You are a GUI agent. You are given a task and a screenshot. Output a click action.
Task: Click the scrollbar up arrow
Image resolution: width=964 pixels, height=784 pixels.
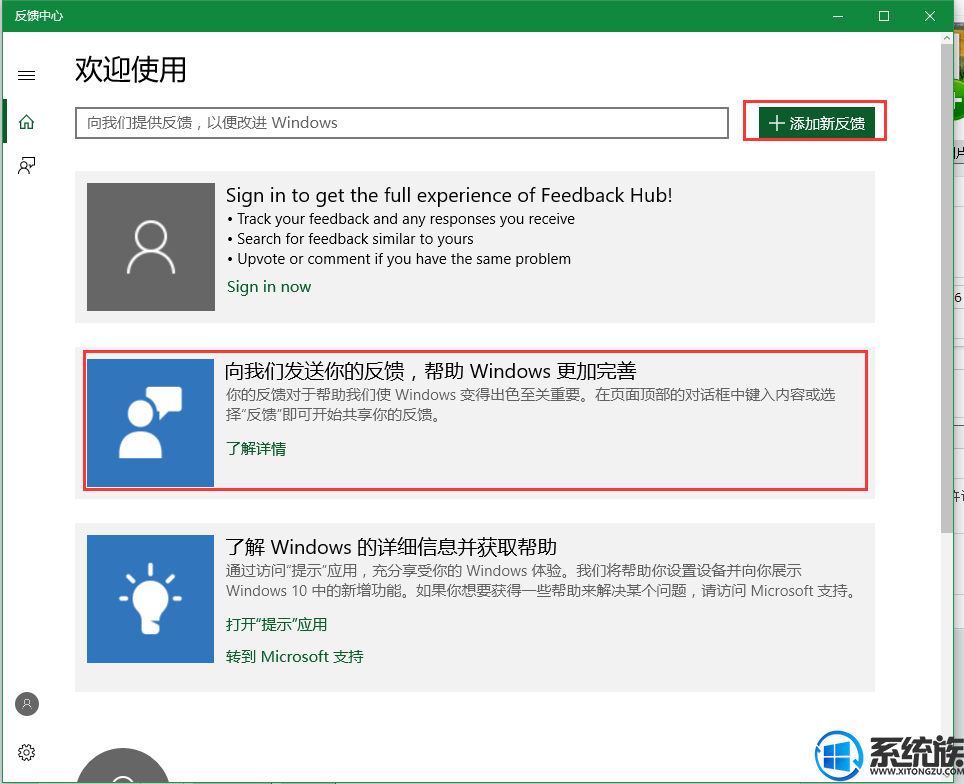pyautogui.click(x=946, y=38)
